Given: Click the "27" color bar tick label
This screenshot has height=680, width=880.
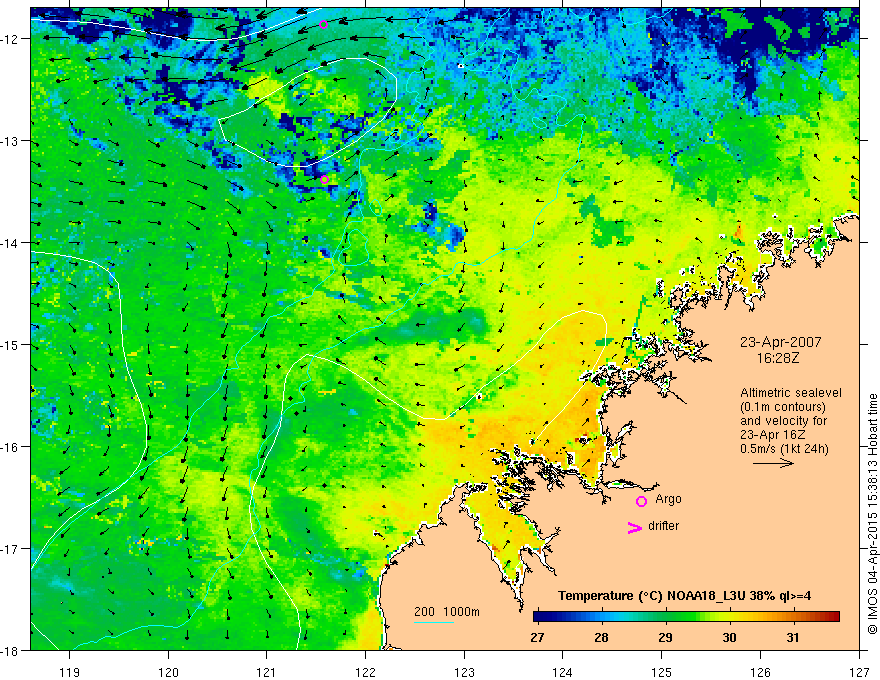Looking at the screenshot, I should click(537, 637).
